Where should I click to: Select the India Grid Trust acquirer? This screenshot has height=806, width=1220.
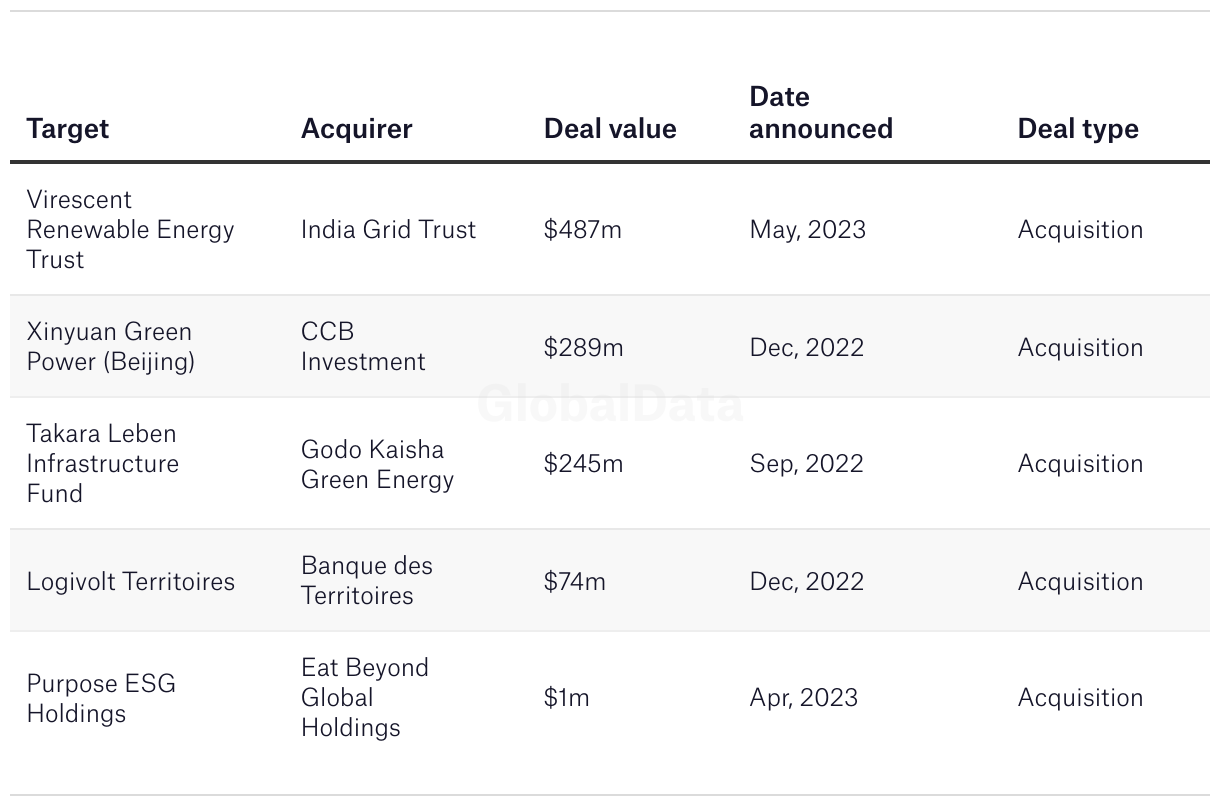(x=389, y=229)
